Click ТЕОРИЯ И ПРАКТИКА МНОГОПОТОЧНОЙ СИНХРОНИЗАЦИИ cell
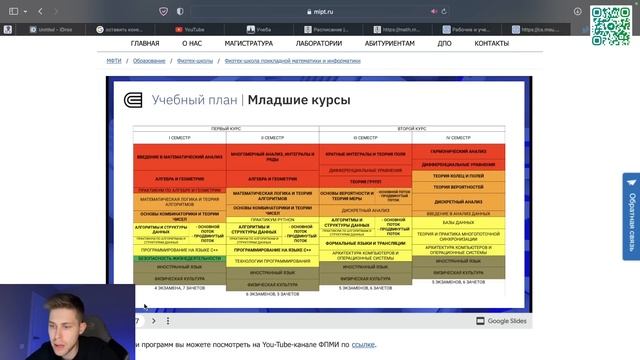640x360 pixels. point(458,236)
